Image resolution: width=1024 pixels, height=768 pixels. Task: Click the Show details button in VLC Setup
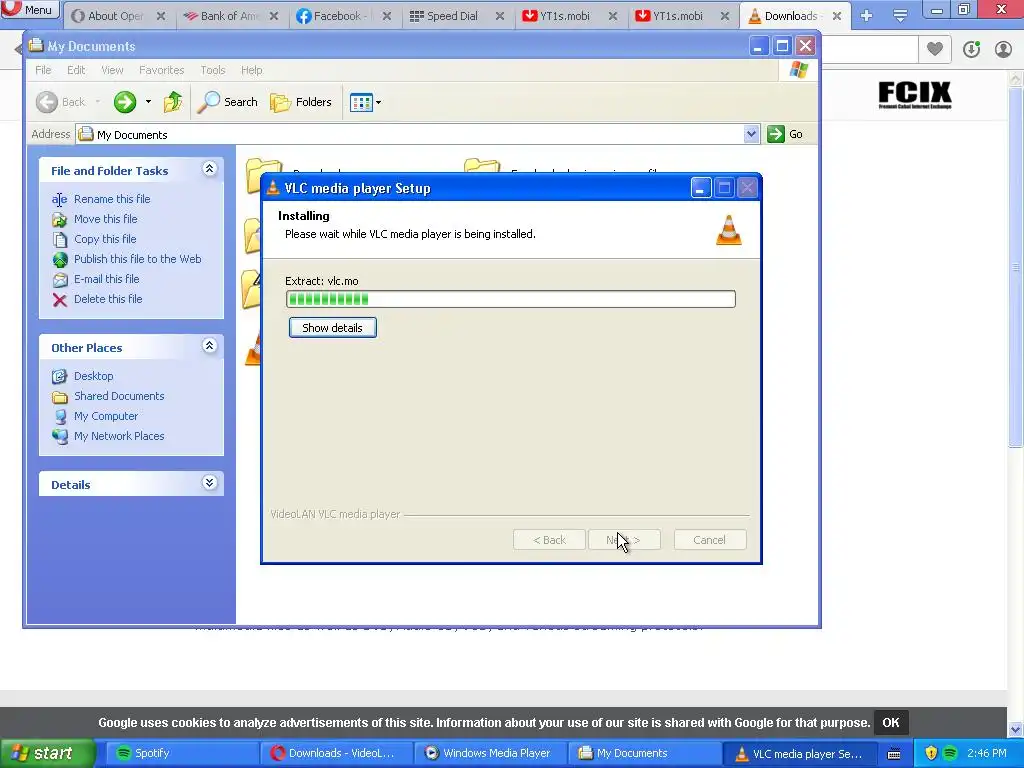pos(332,328)
